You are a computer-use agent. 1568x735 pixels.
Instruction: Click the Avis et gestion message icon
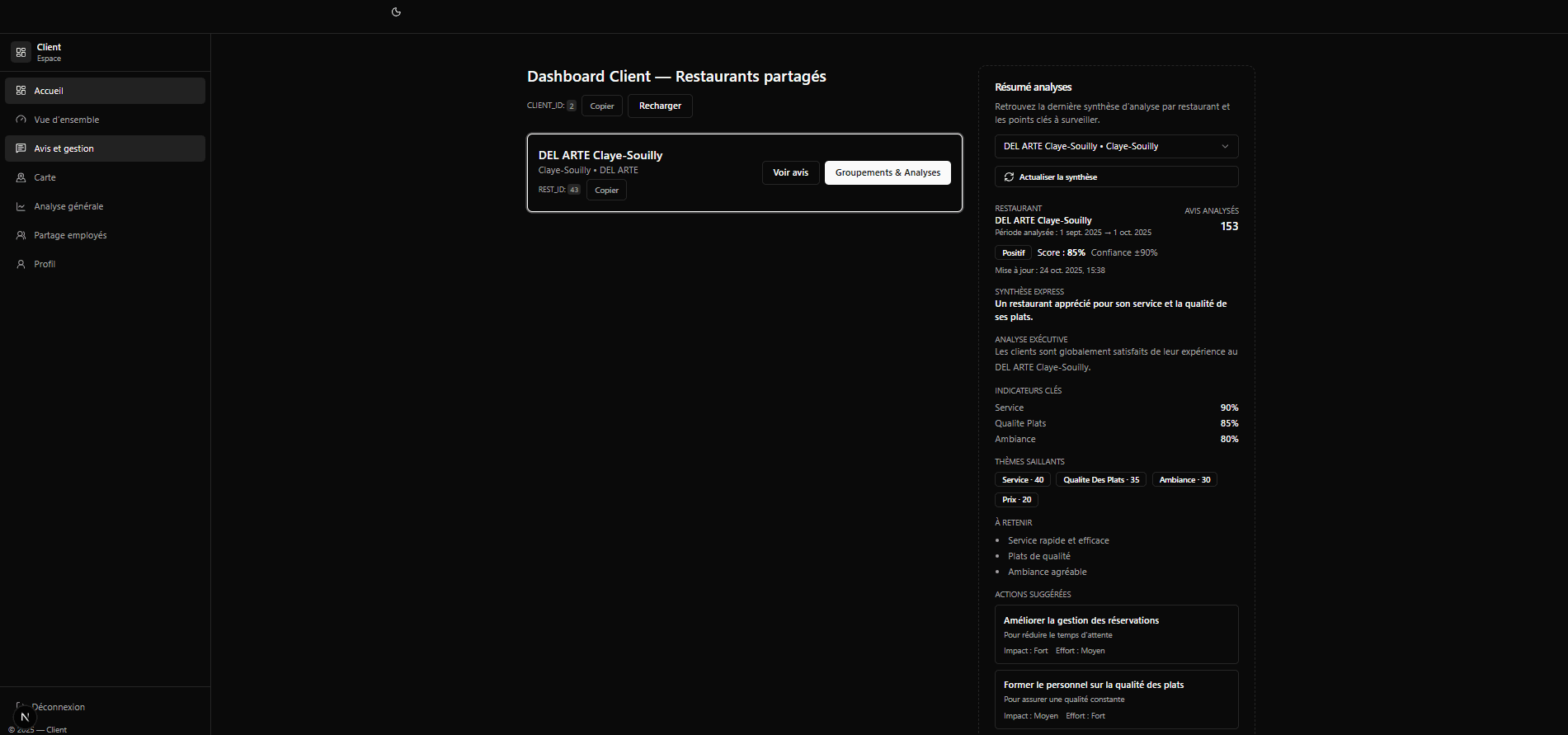tap(21, 148)
